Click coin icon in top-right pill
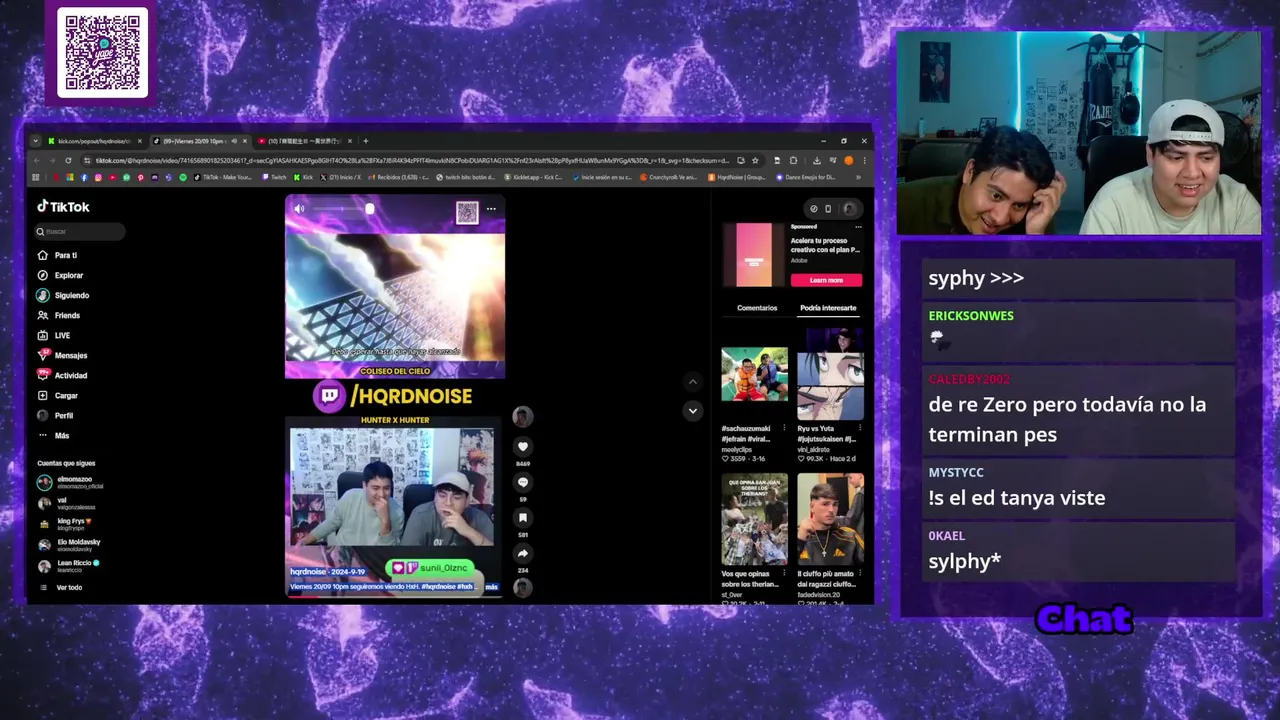The image size is (1280, 720). pyautogui.click(x=814, y=209)
